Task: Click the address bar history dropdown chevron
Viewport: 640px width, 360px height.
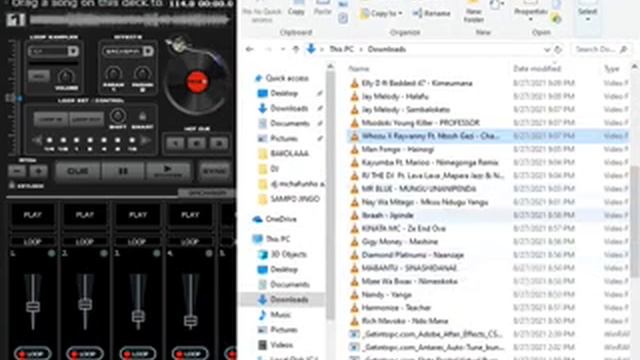Action: point(547,50)
